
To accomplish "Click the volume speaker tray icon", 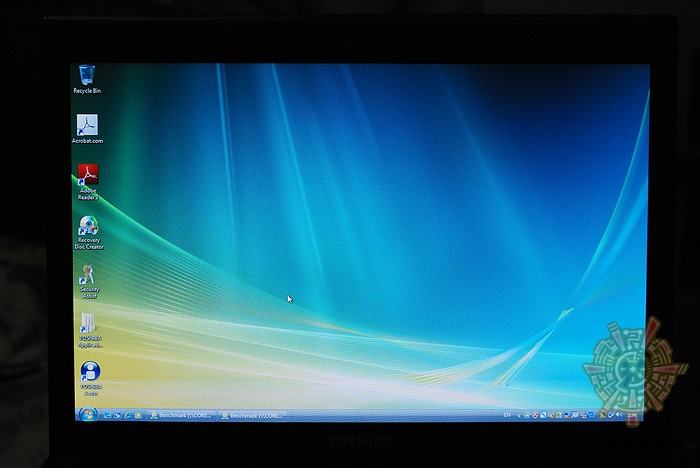I will [x=619, y=415].
